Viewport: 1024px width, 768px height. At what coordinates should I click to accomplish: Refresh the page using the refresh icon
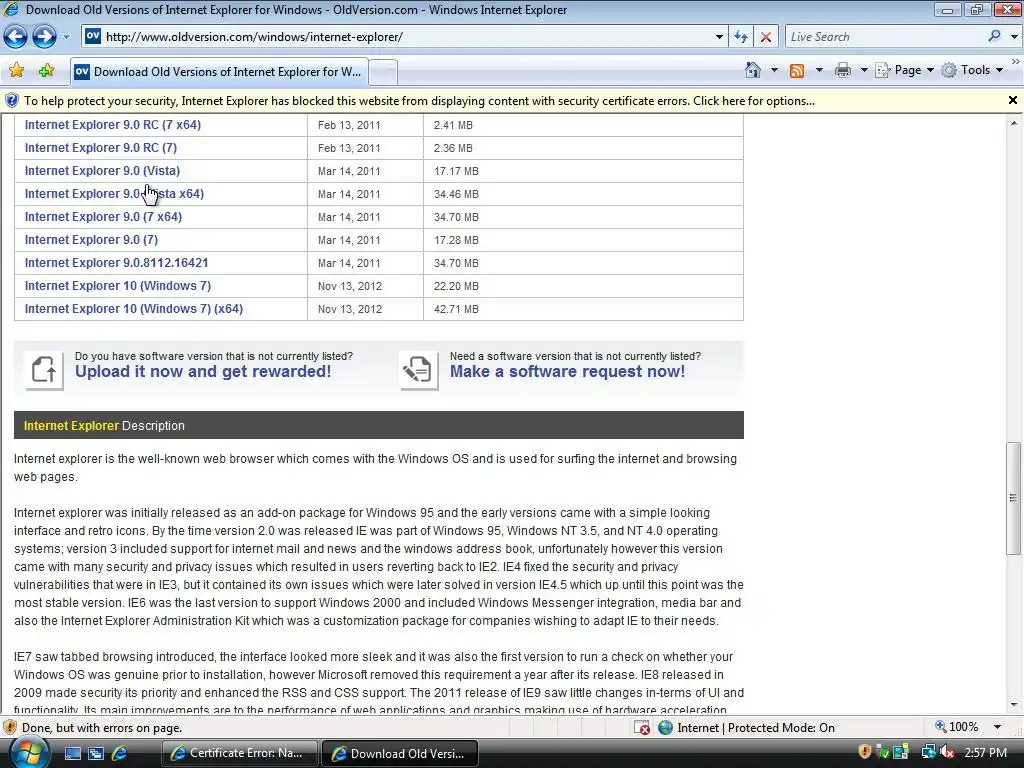click(741, 37)
